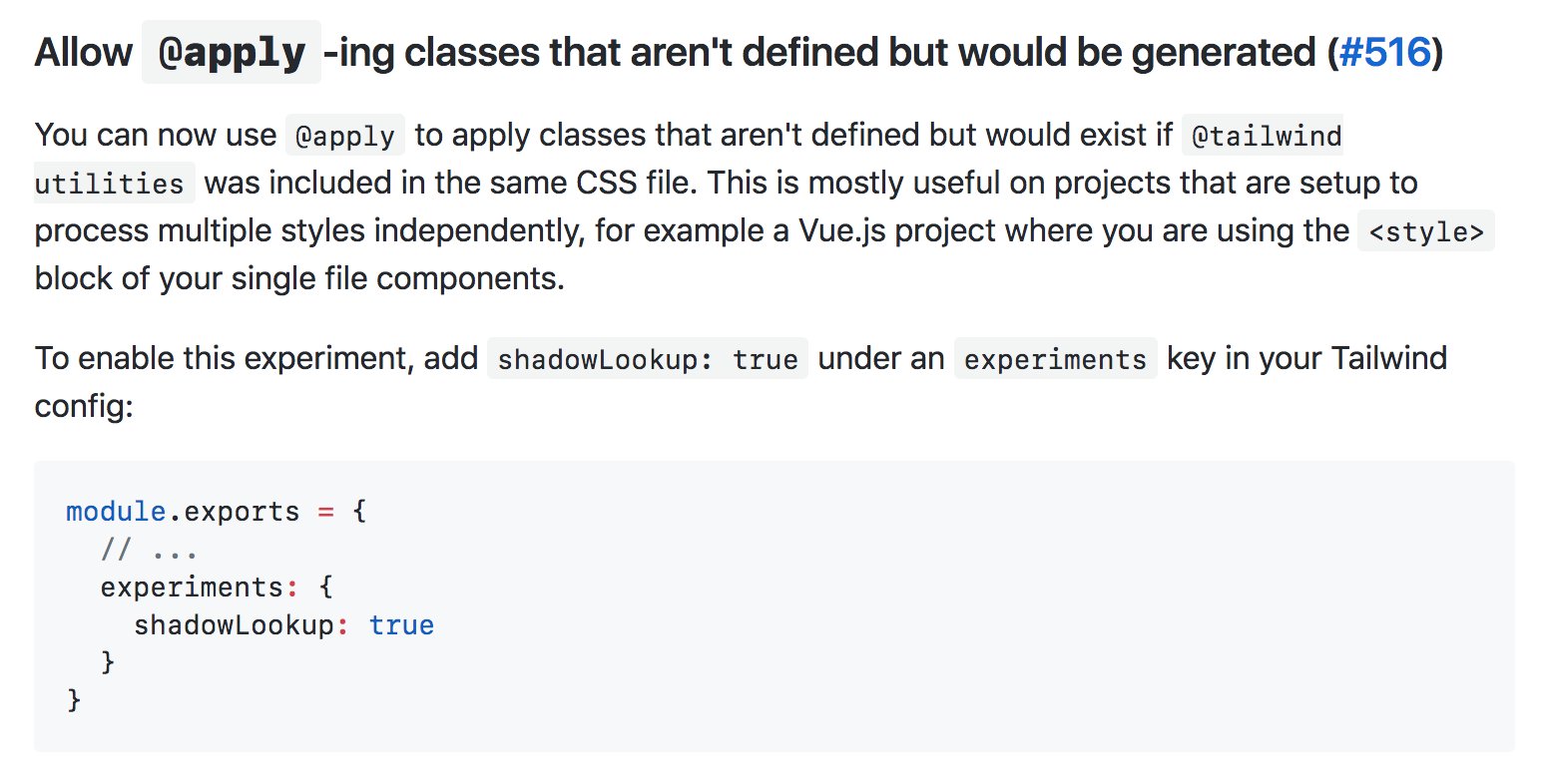The image size is (1551, 784).
Task: Click 'Tailwind' in the second paragraph
Action: click(x=1389, y=357)
